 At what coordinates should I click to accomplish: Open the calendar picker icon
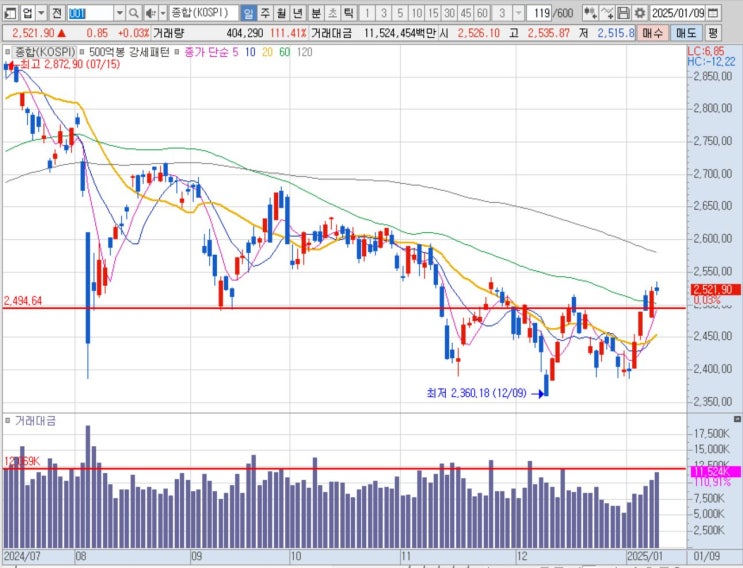pos(714,13)
